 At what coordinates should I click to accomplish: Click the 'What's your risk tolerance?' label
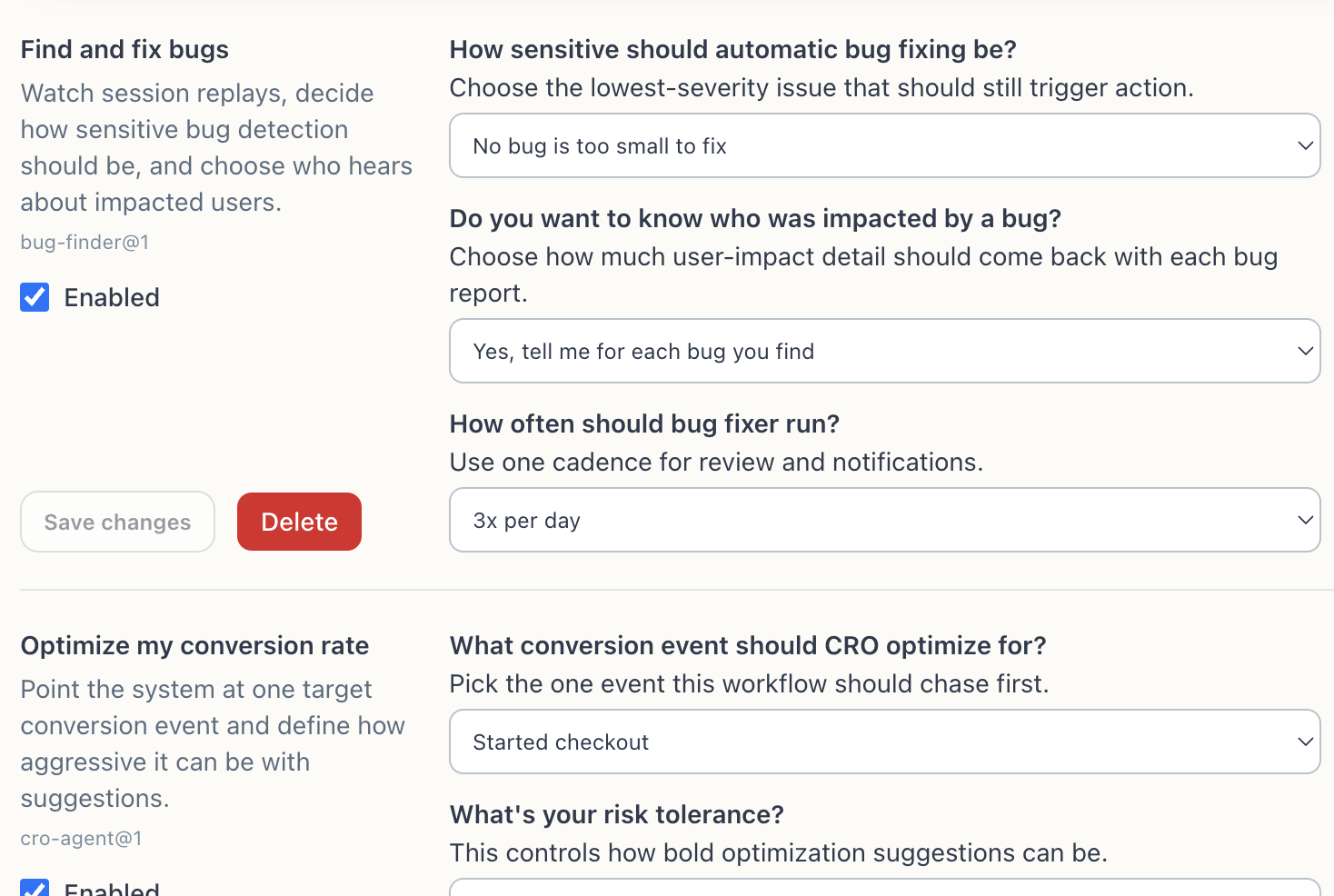click(616, 815)
